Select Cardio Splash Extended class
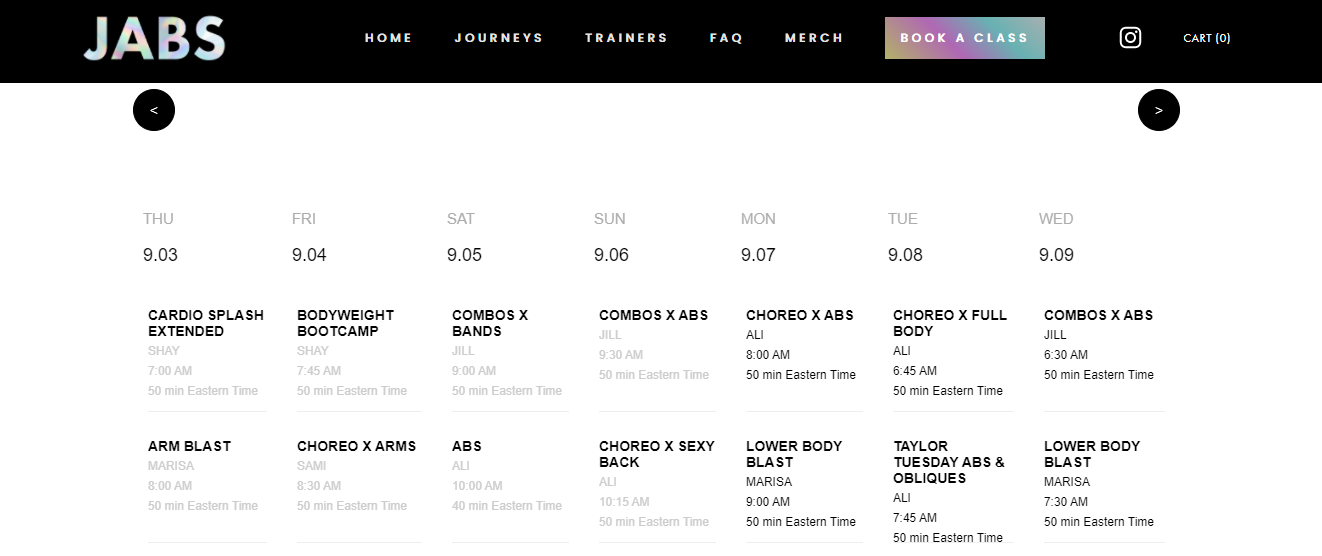The image size is (1322, 556). click(206, 323)
